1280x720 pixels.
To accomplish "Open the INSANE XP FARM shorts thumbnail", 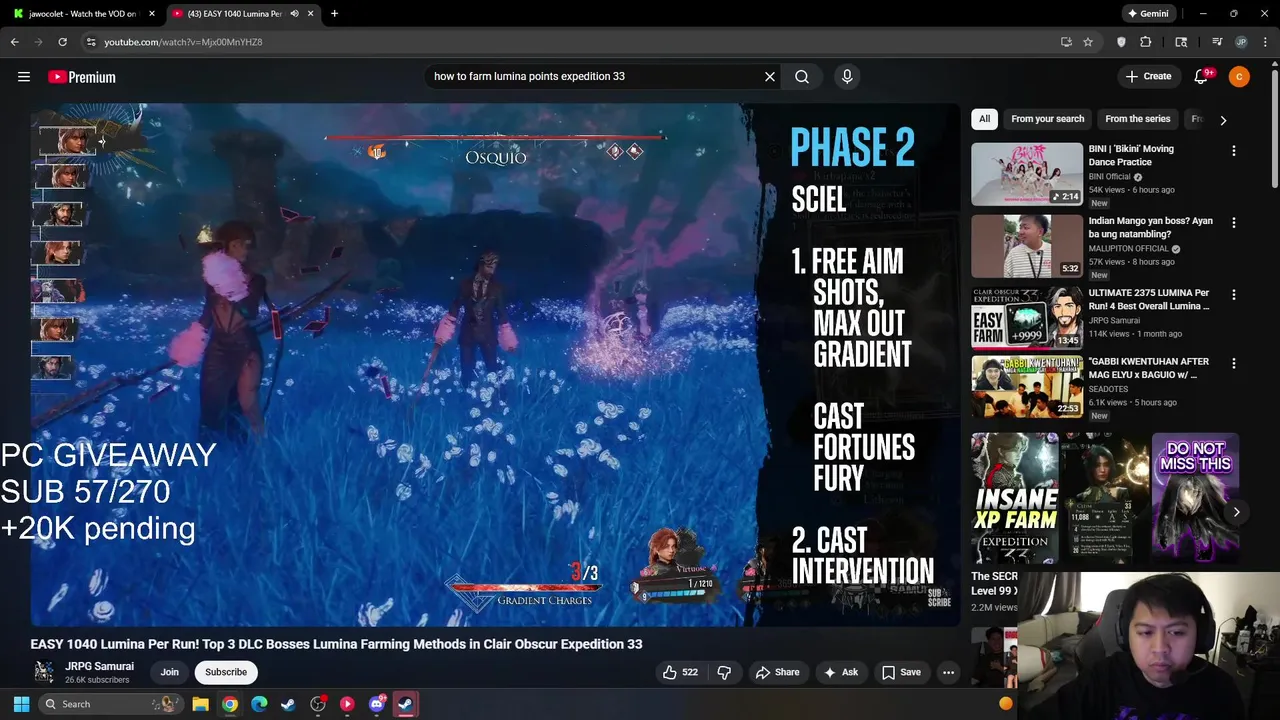I will pos(1014,497).
